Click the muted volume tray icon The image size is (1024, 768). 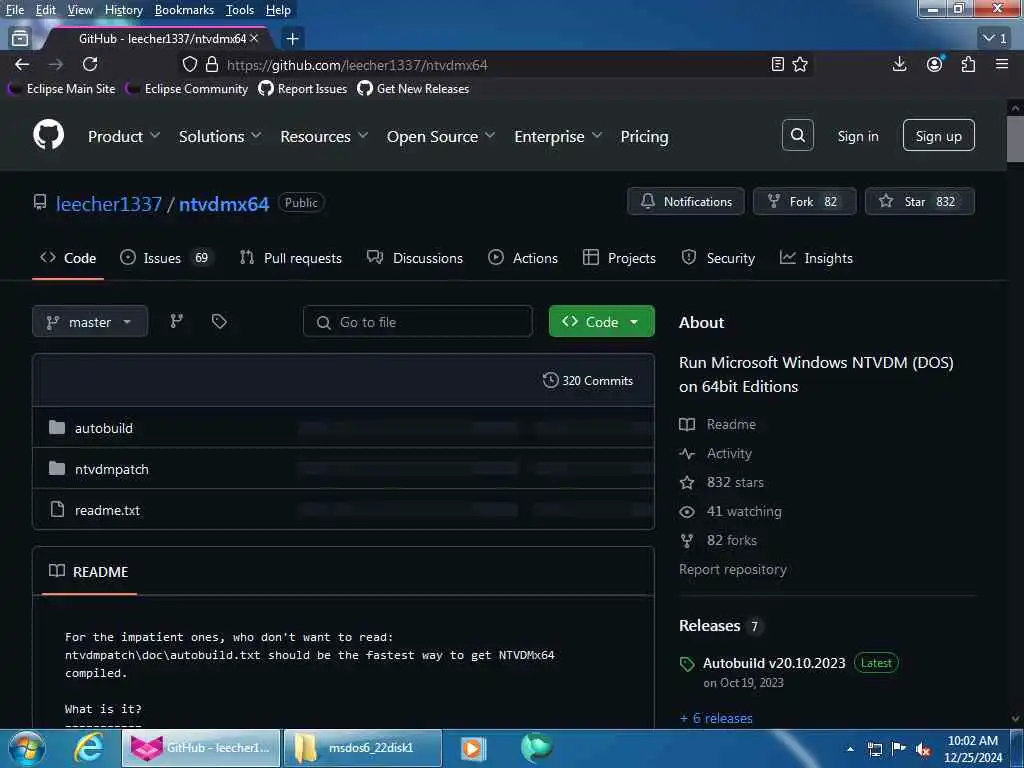(923, 749)
